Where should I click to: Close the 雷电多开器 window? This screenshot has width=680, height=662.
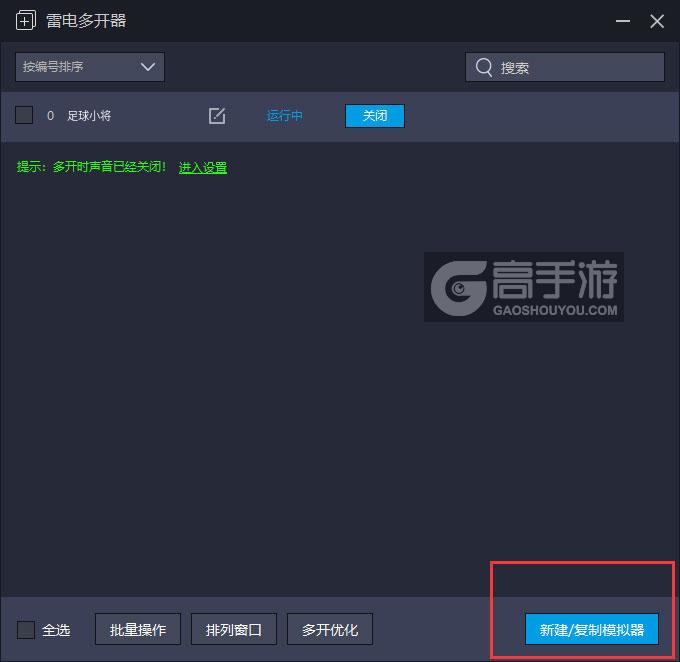coord(657,21)
